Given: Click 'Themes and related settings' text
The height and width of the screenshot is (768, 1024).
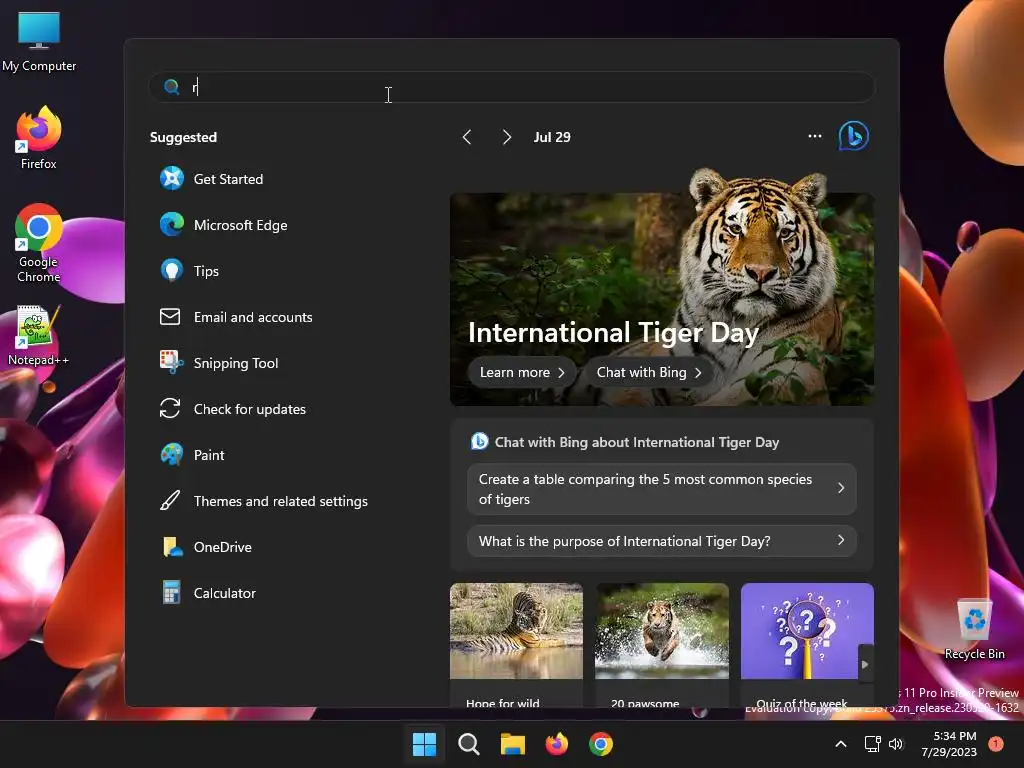Looking at the screenshot, I should point(281,501).
